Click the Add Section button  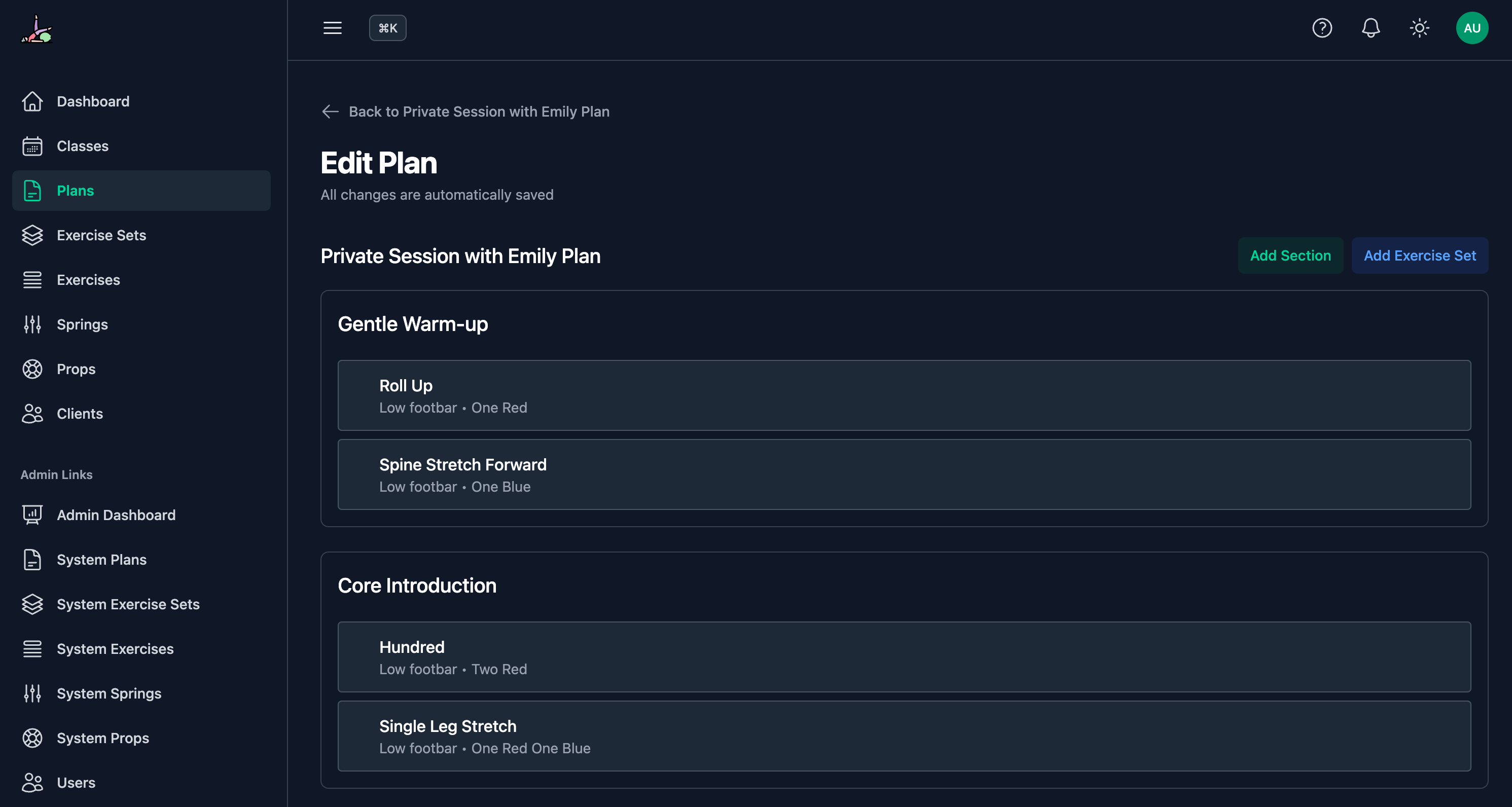1290,255
